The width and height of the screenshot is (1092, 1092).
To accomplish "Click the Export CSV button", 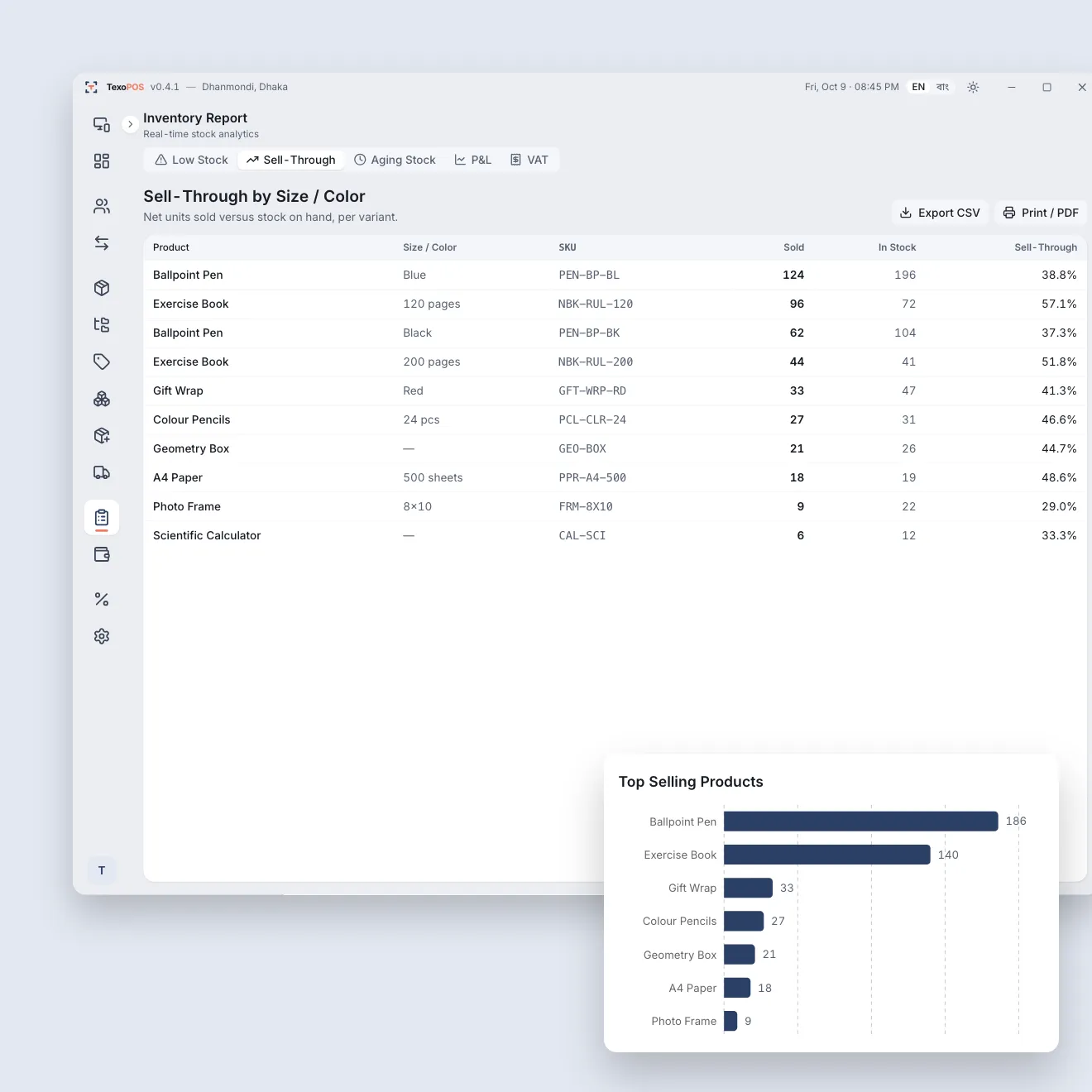I will click(x=940, y=213).
